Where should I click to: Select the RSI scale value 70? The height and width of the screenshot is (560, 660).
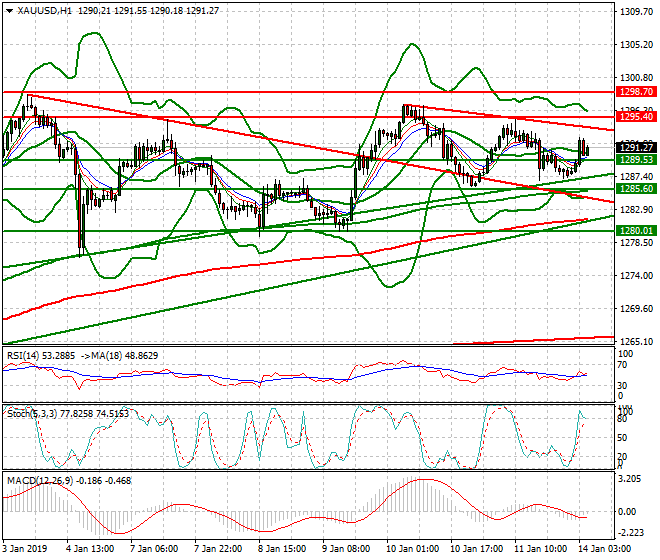click(x=622, y=365)
